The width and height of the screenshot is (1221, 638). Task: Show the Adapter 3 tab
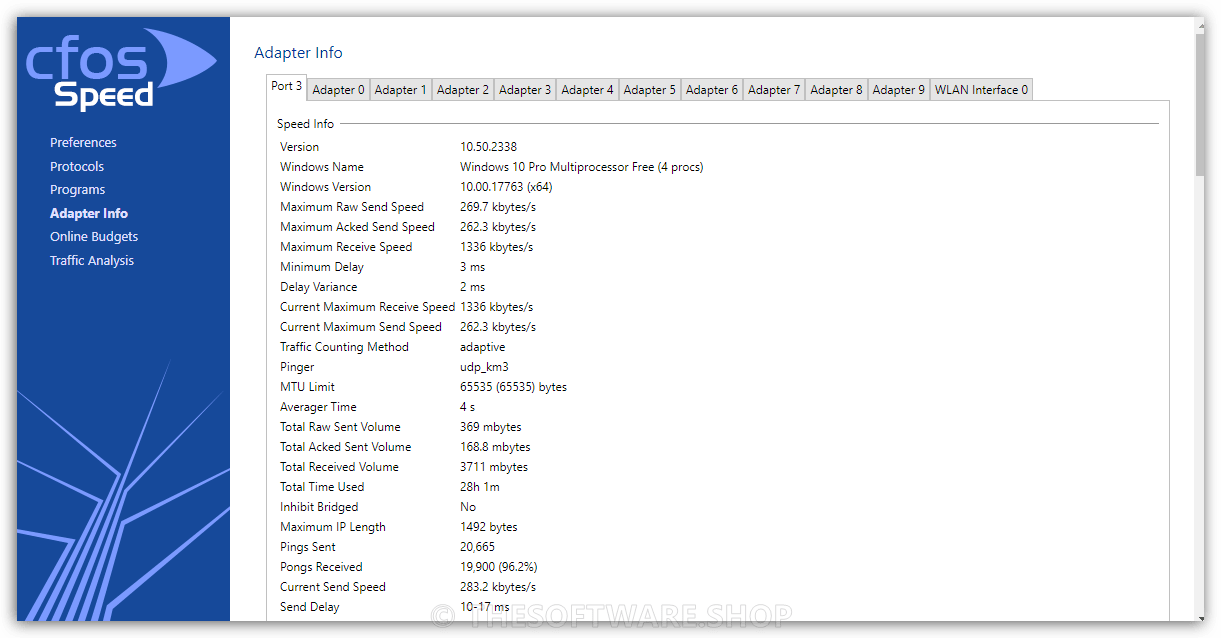tap(525, 90)
